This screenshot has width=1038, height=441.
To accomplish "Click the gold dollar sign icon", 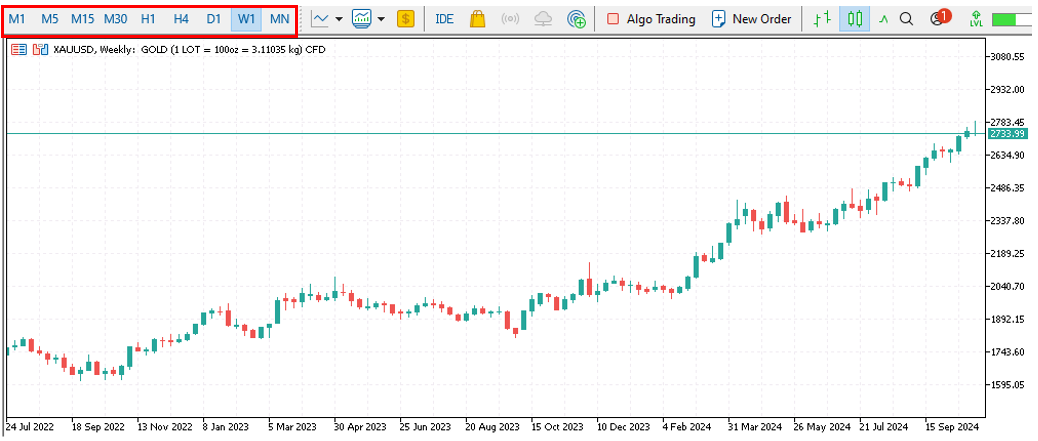I will pos(406,19).
